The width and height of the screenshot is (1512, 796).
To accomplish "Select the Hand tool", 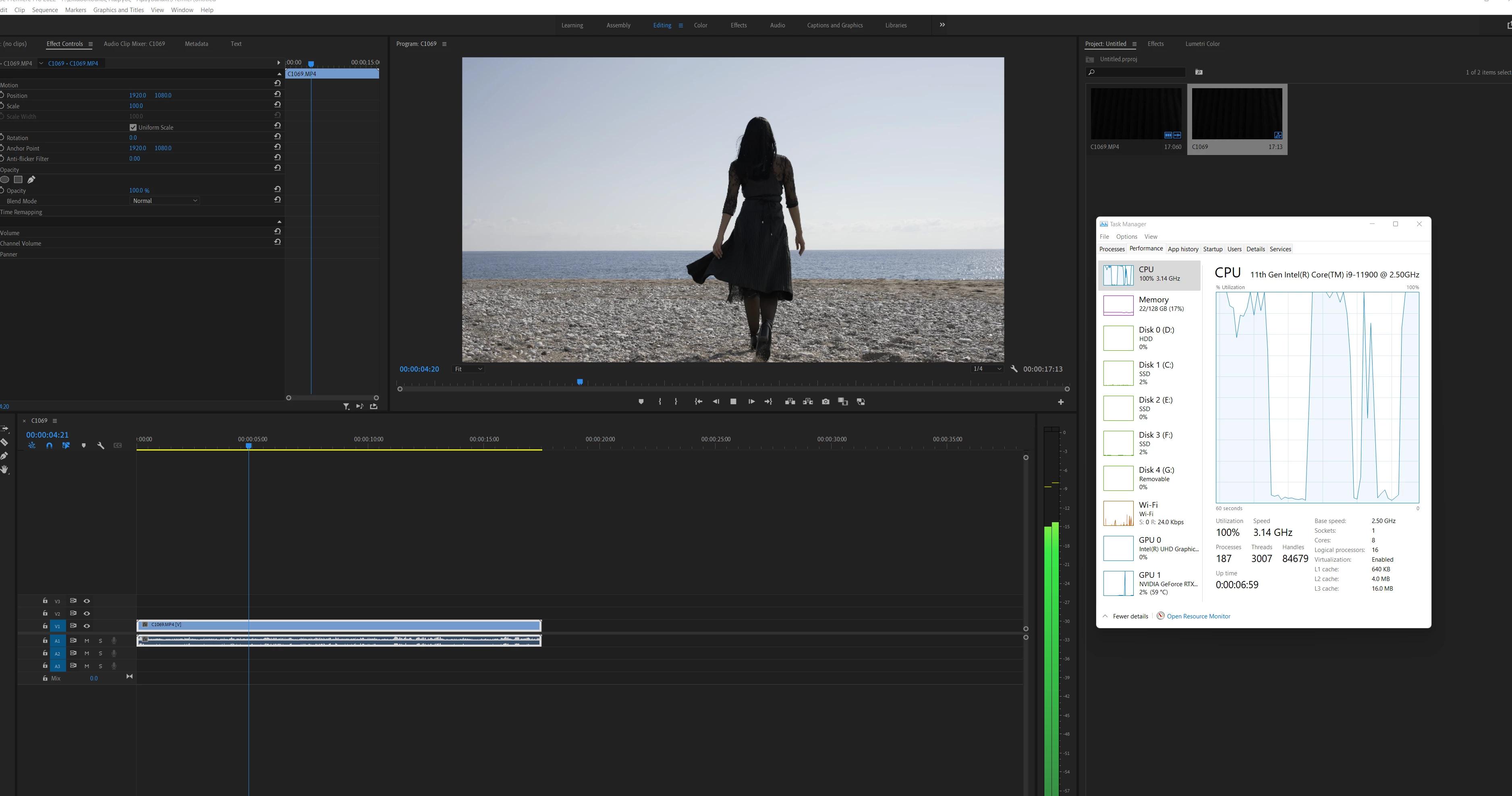I will (5, 470).
